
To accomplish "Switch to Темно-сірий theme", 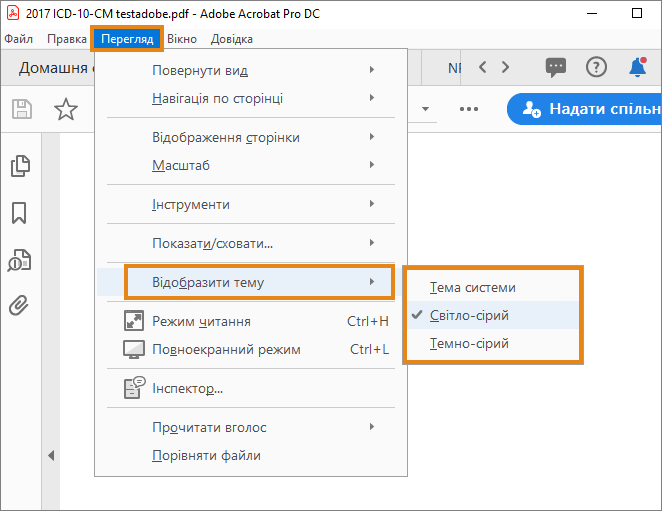I will tap(469, 343).
